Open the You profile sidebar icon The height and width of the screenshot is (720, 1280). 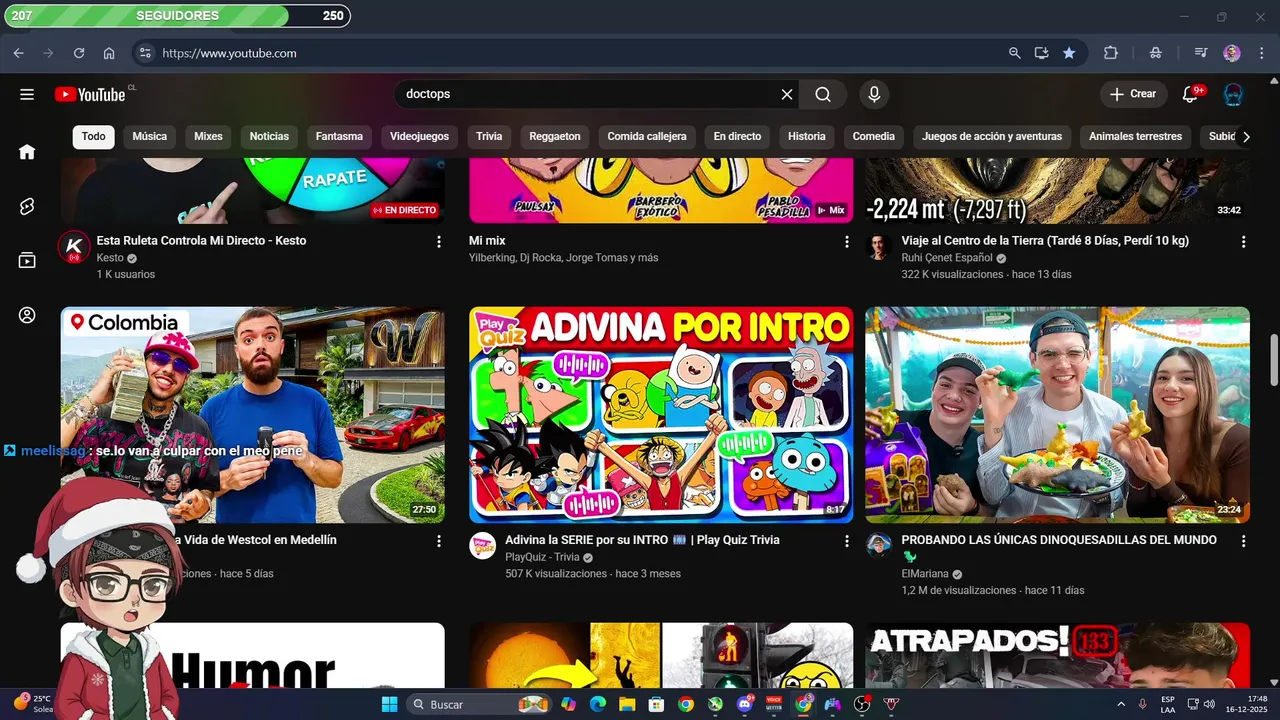[x=27, y=315]
